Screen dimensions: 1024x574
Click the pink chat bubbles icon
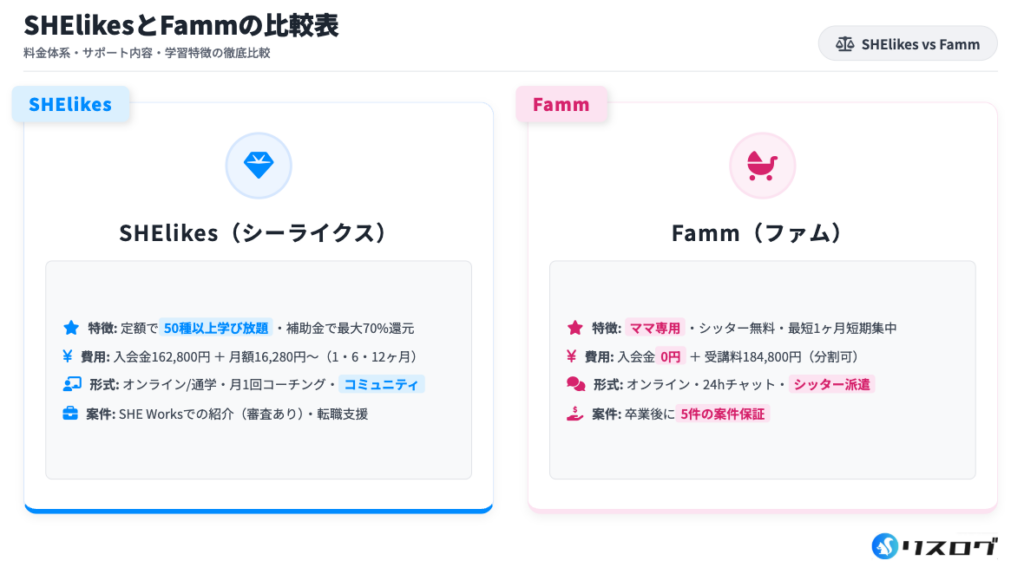click(x=575, y=384)
